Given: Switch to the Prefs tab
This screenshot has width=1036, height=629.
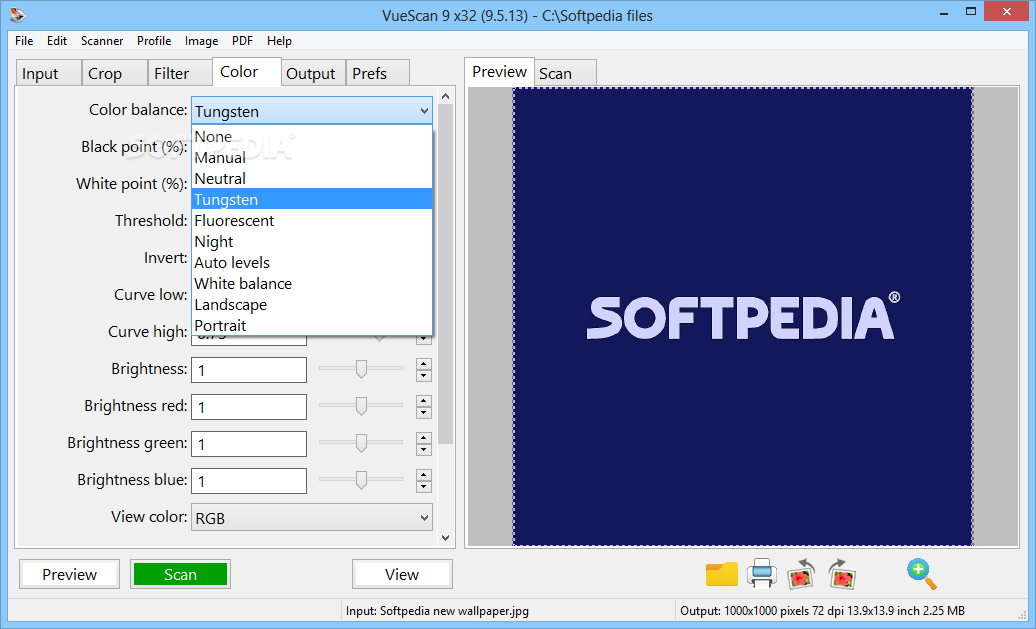Looking at the screenshot, I should [x=378, y=73].
